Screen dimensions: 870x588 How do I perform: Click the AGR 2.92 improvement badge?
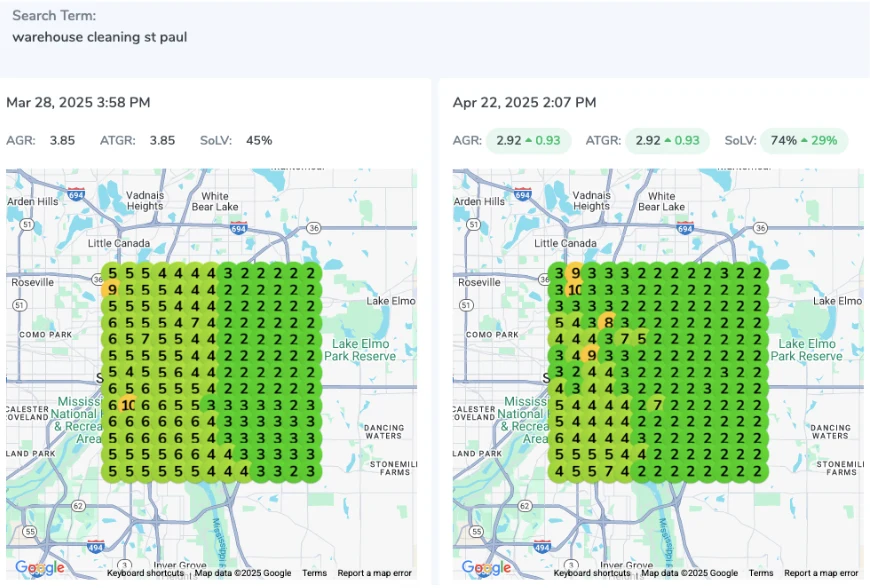tap(528, 141)
